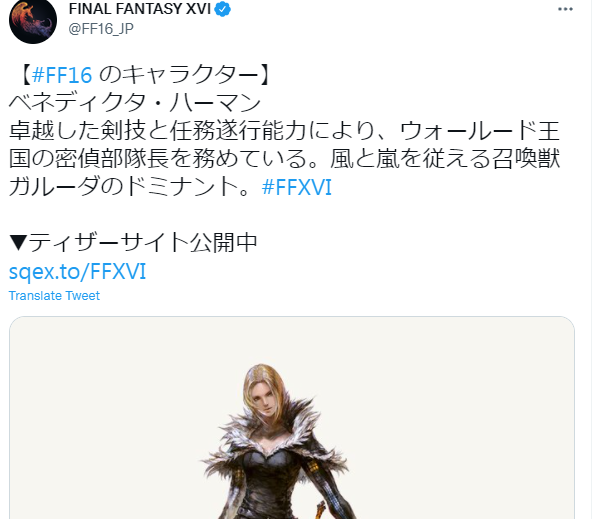
Task: Follow the #FF16 hashtag
Action: click(x=62, y=75)
